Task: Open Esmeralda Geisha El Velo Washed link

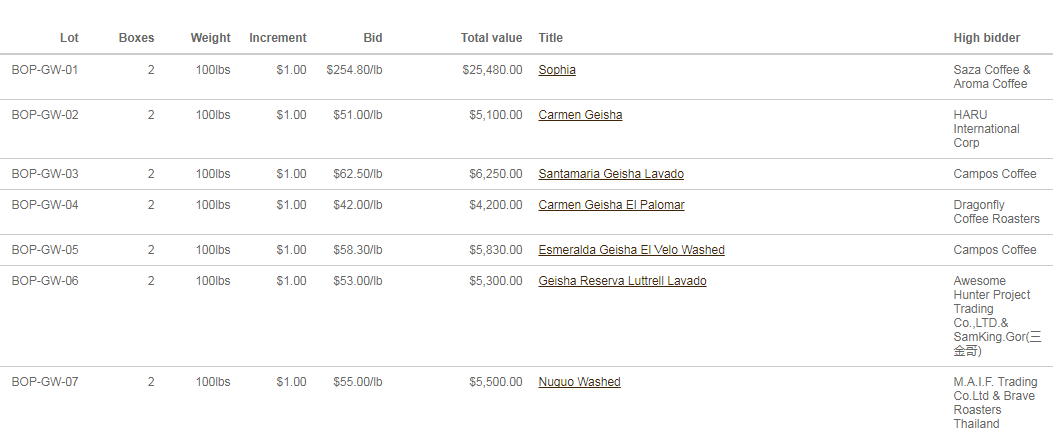Action: pos(631,250)
